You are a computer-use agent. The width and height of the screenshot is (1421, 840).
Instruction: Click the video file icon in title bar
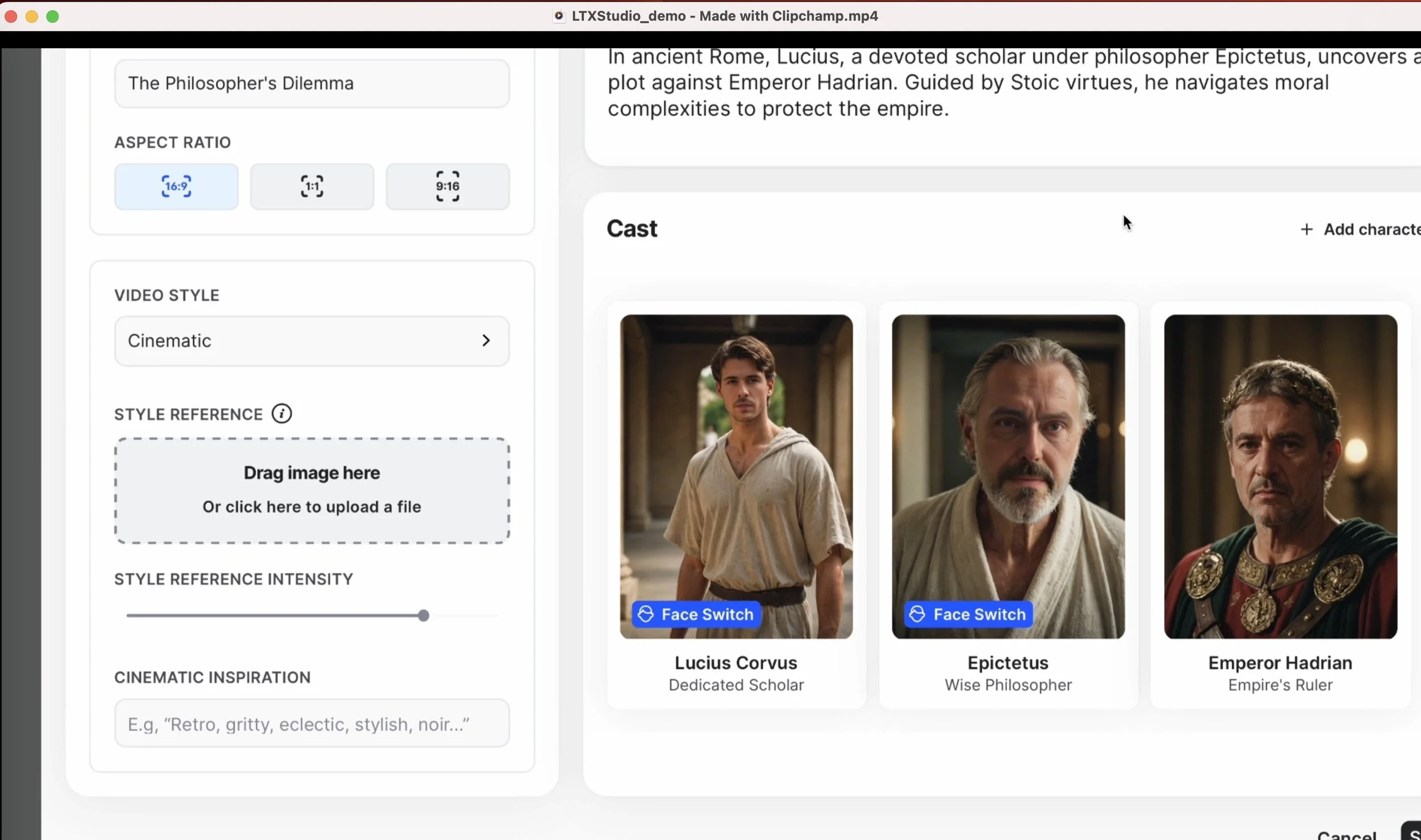tap(559, 16)
